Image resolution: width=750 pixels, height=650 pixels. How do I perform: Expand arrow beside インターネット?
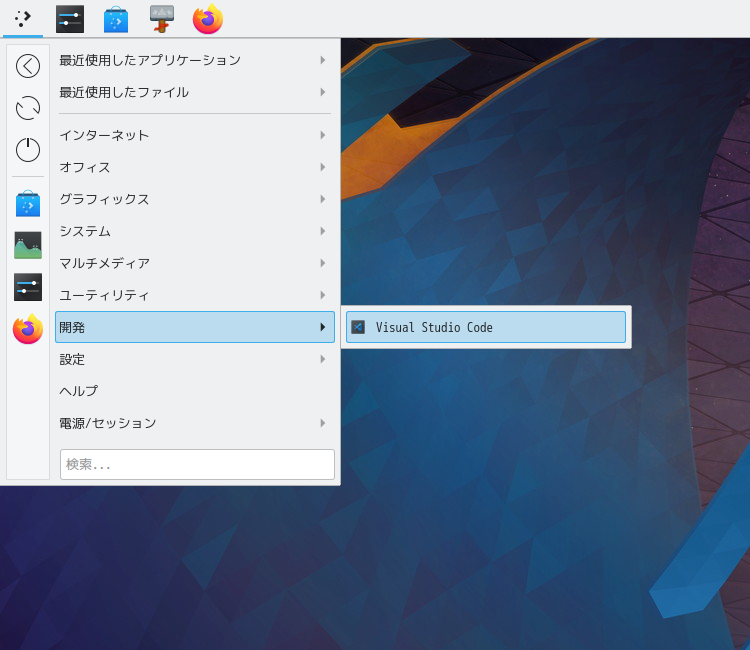point(323,135)
